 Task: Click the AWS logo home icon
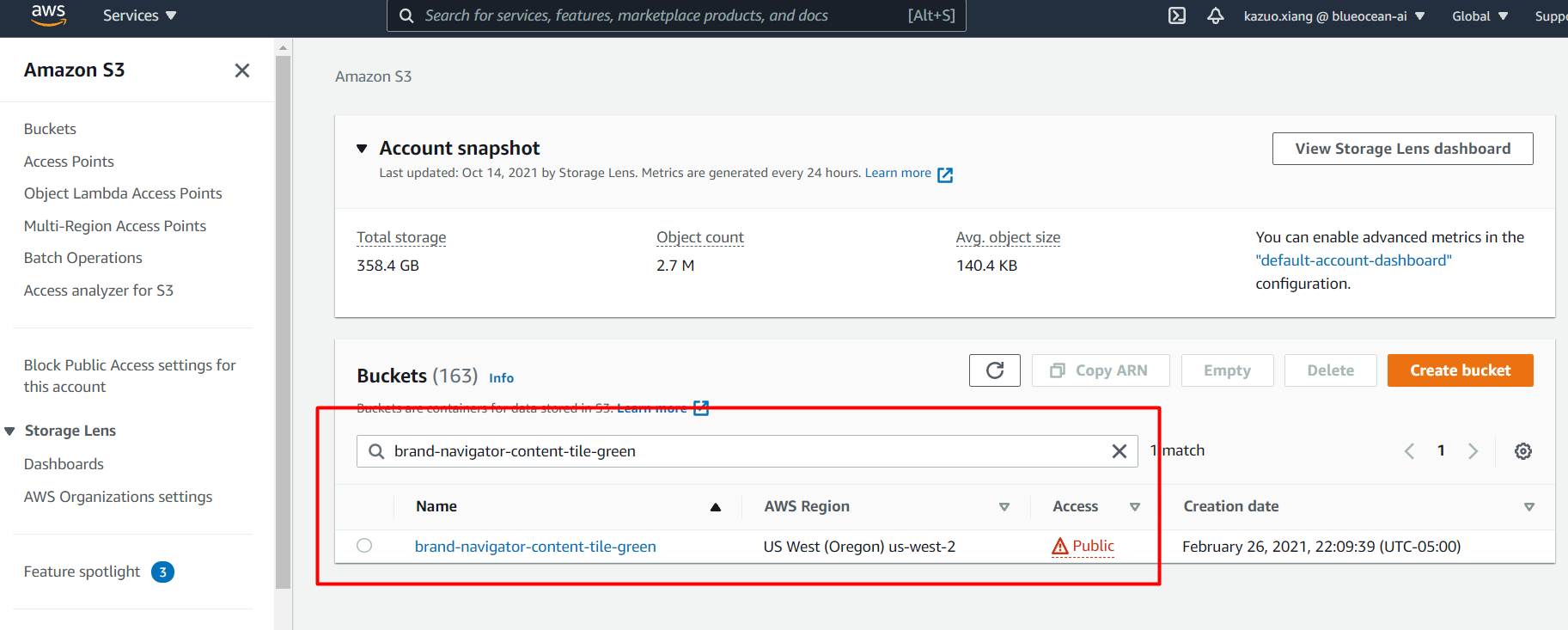[48, 15]
